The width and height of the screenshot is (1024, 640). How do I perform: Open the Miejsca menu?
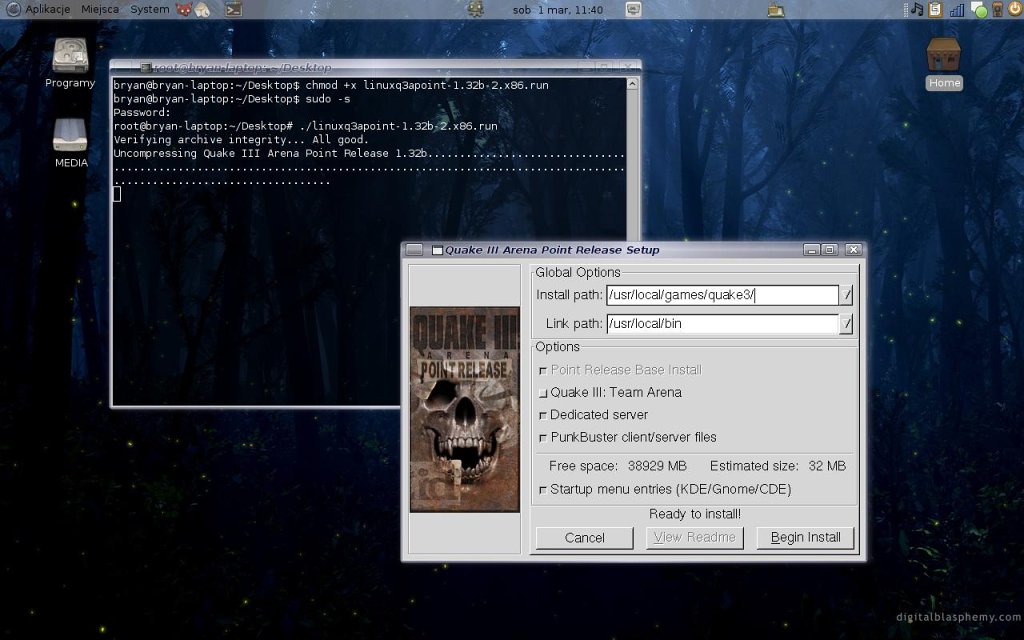tap(100, 9)
